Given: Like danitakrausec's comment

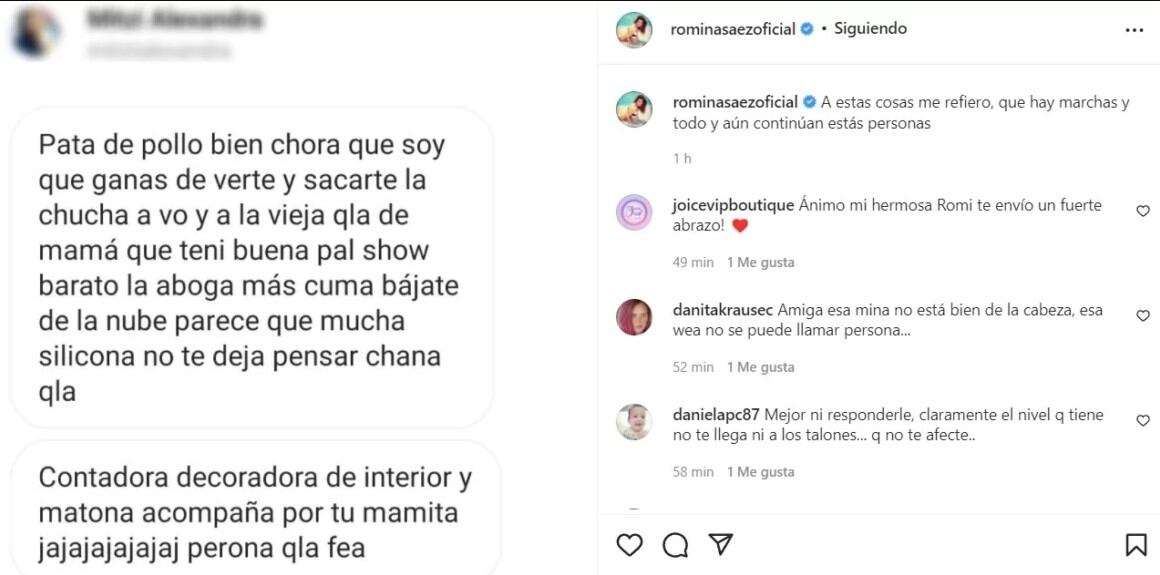Looking at the screenshot, I should click(1143, 316).
